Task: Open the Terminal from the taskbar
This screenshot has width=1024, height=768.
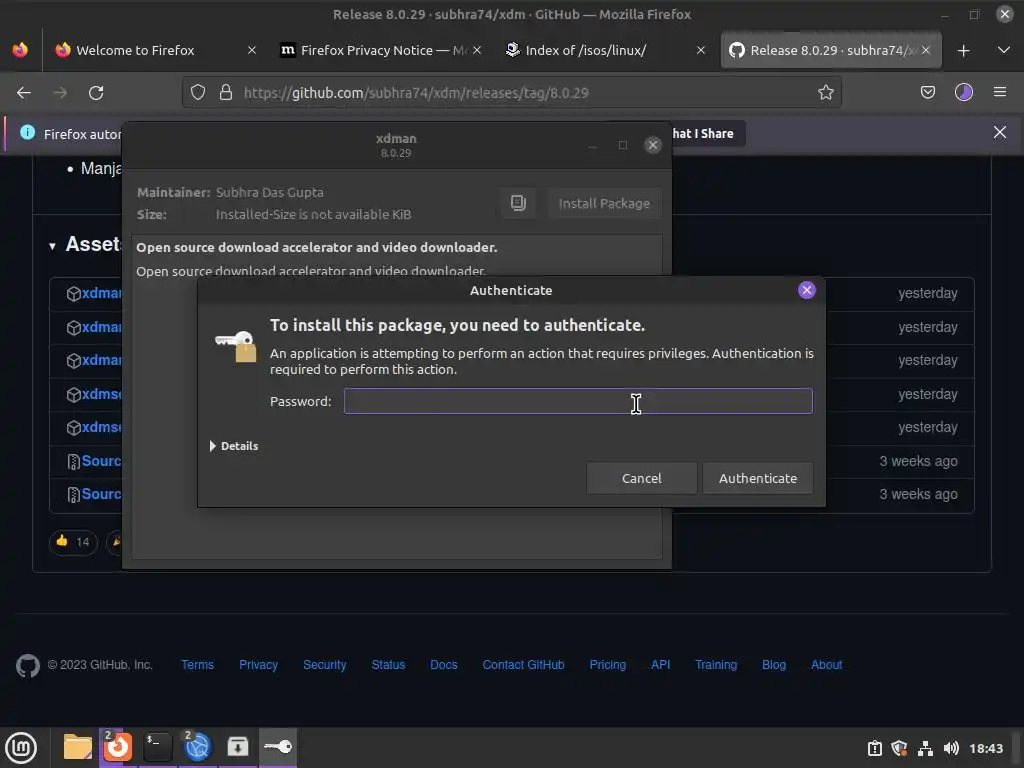Action: (x=157, y=747)
